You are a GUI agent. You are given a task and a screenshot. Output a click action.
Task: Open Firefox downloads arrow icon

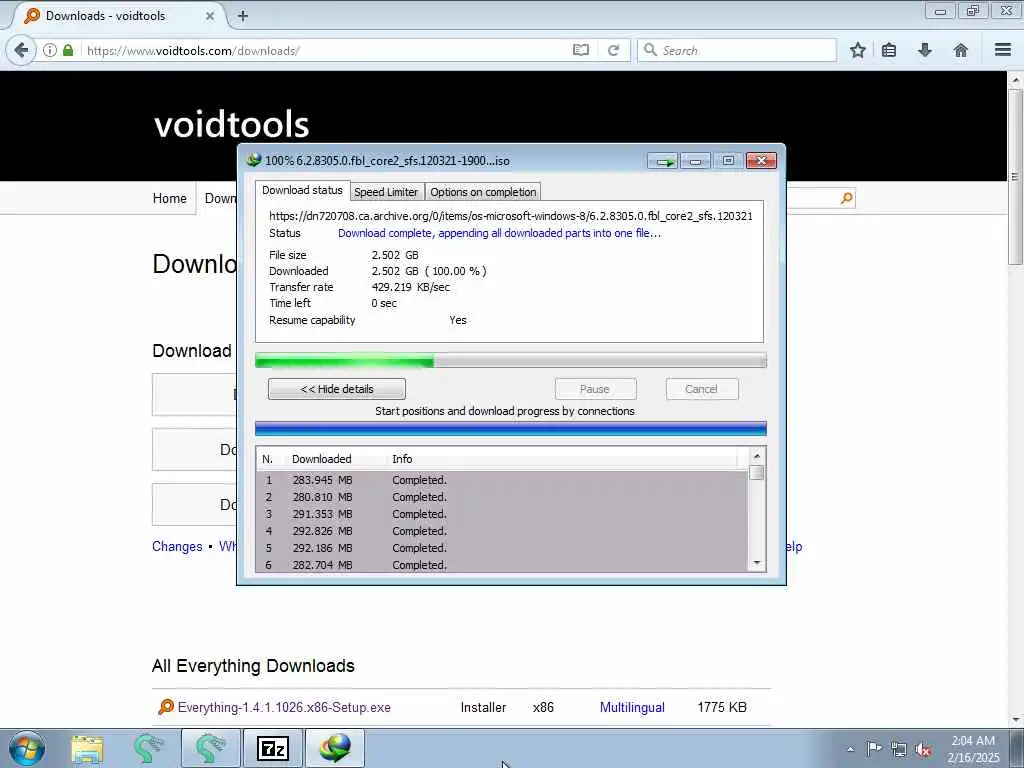click(x=925, y=50)
